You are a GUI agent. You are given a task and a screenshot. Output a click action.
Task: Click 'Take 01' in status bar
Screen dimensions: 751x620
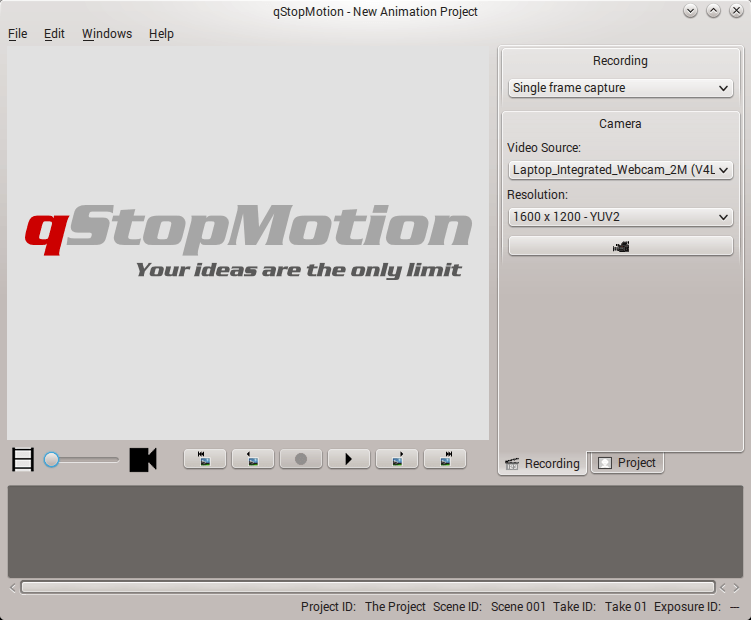(x=626, y=607)
